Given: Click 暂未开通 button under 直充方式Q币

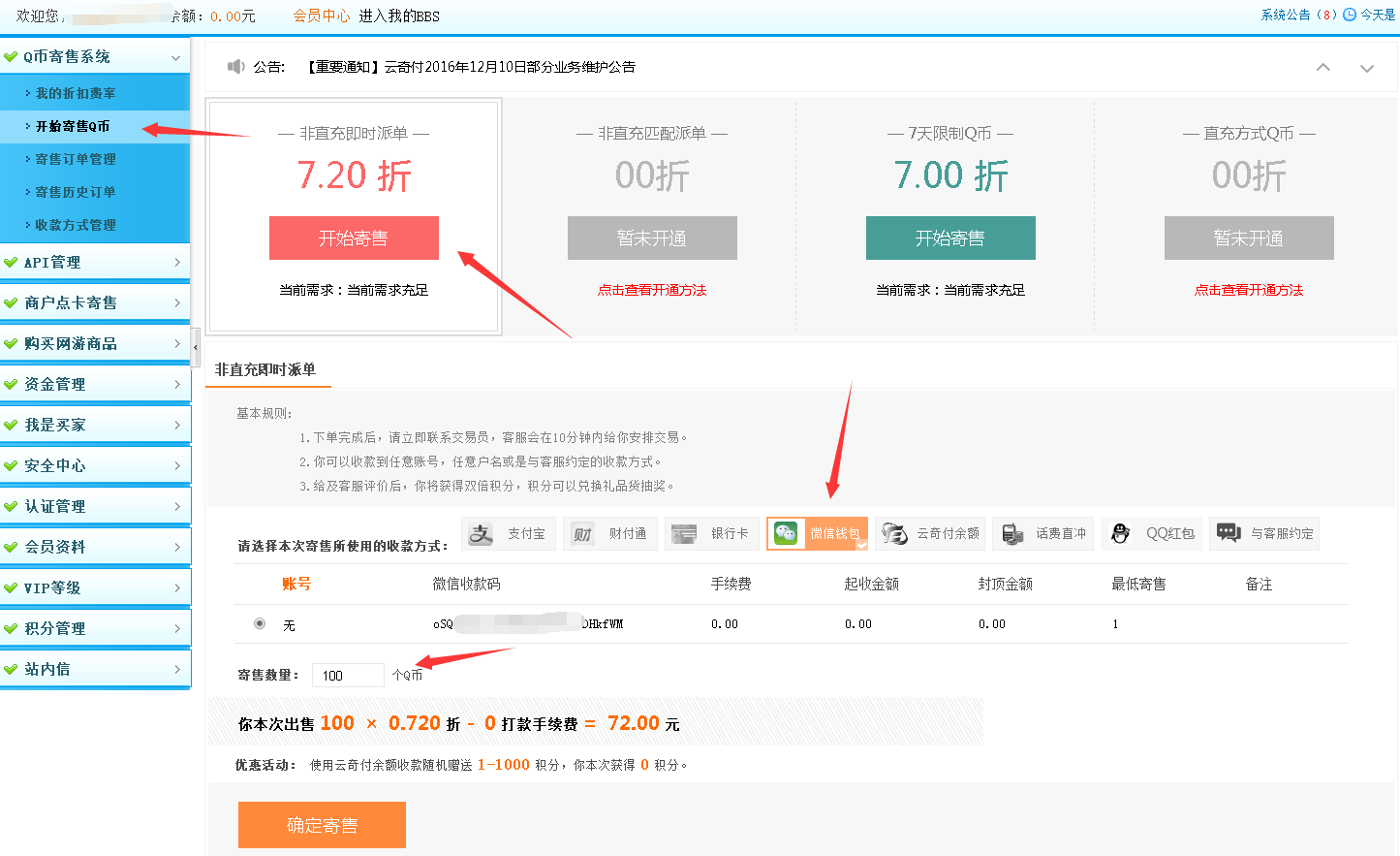Looking at the screenshot, I should [1249, 238].
